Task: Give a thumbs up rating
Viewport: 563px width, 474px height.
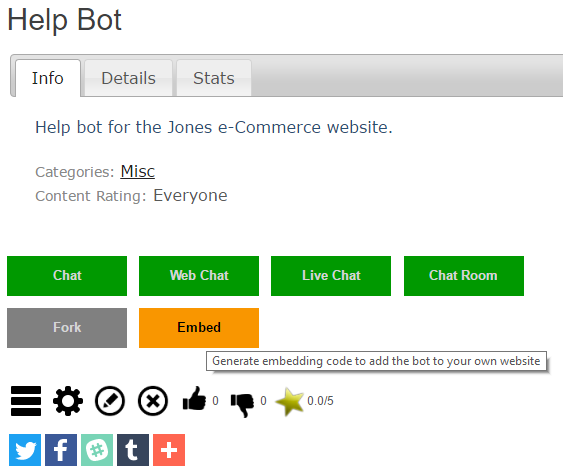Action: [x=194, y=399]
